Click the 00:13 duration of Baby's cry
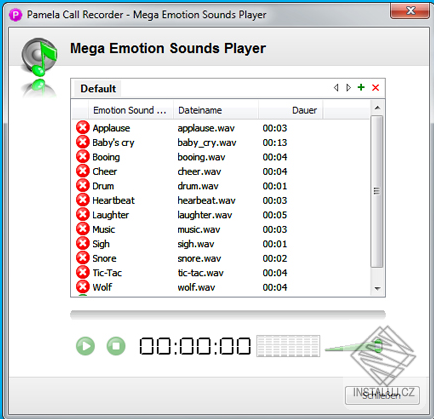Screen dimensions: 434x419 (x=275, y=143)
